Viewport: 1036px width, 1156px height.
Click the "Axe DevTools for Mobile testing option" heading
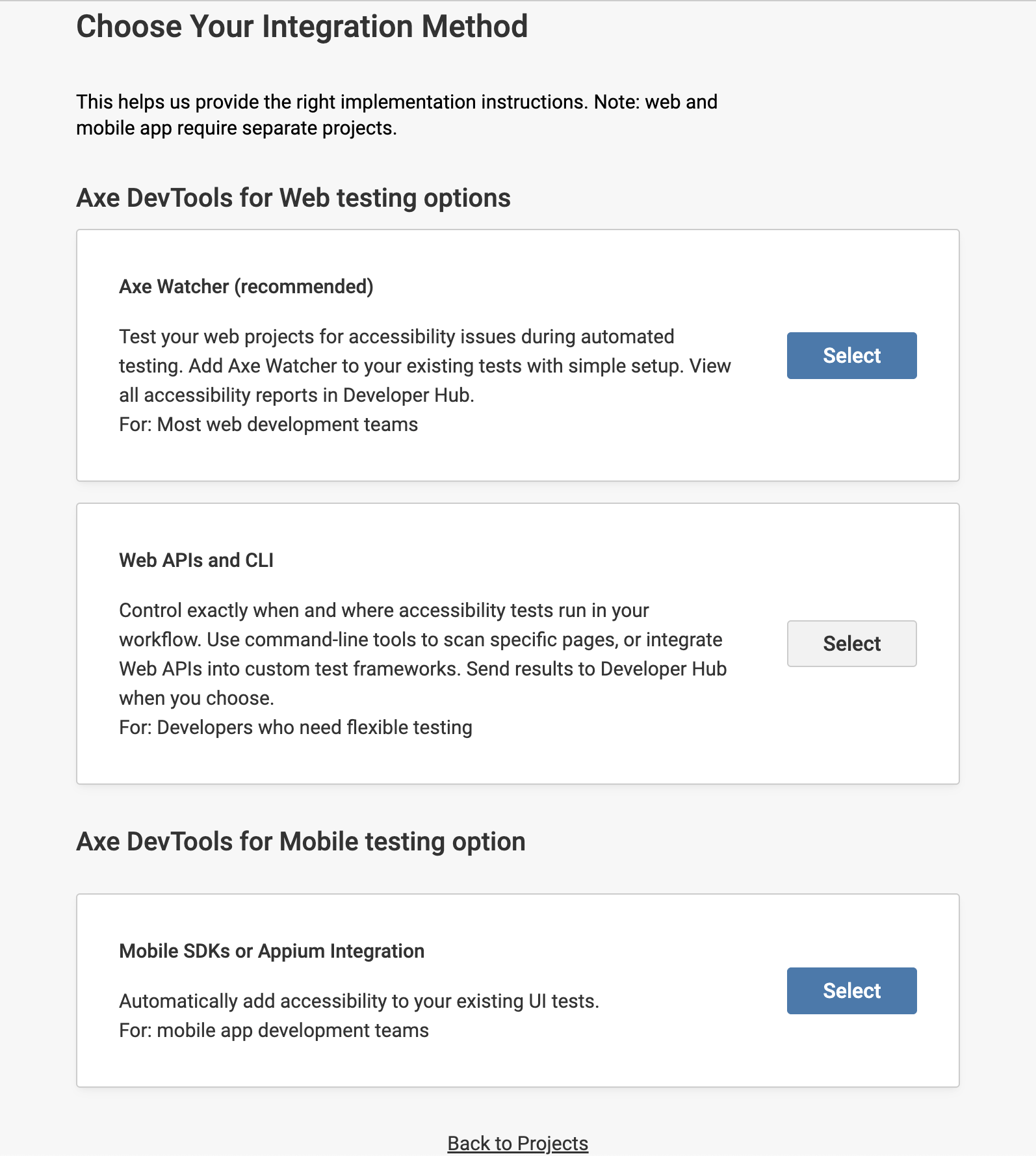[x=300, y=842]
